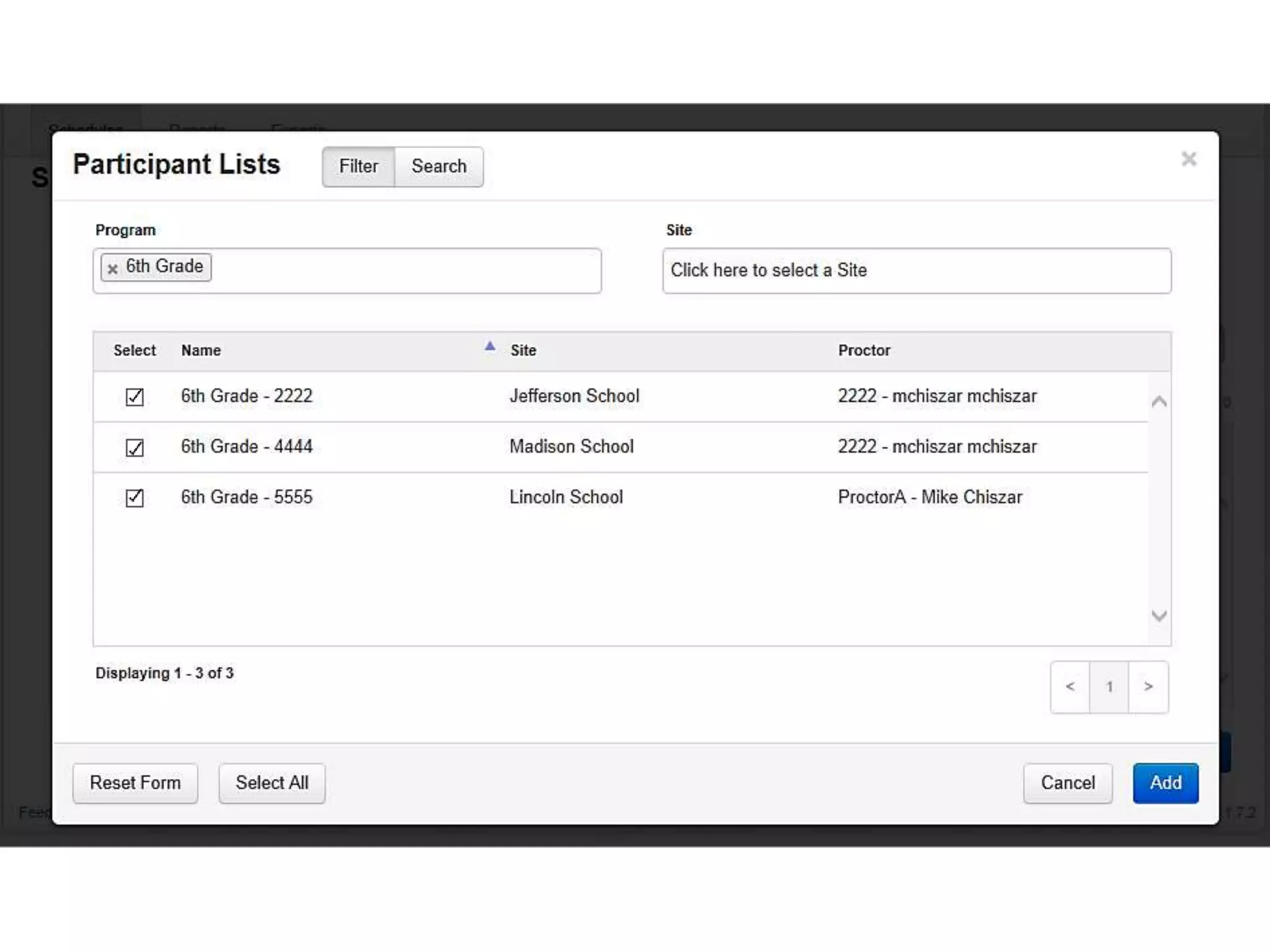This screenshot has width=1270, height=952.
Task: Click the blue Add button
Action: (x=1165, y=783)
